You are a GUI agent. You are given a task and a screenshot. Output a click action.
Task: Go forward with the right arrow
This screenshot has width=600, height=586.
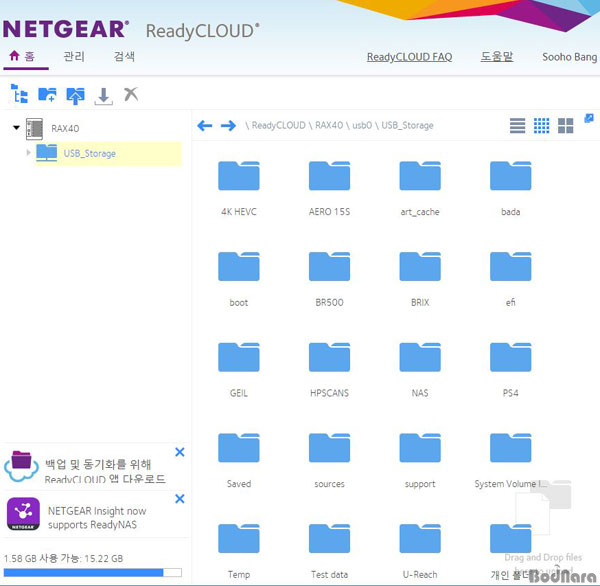(x=228, y=126)
